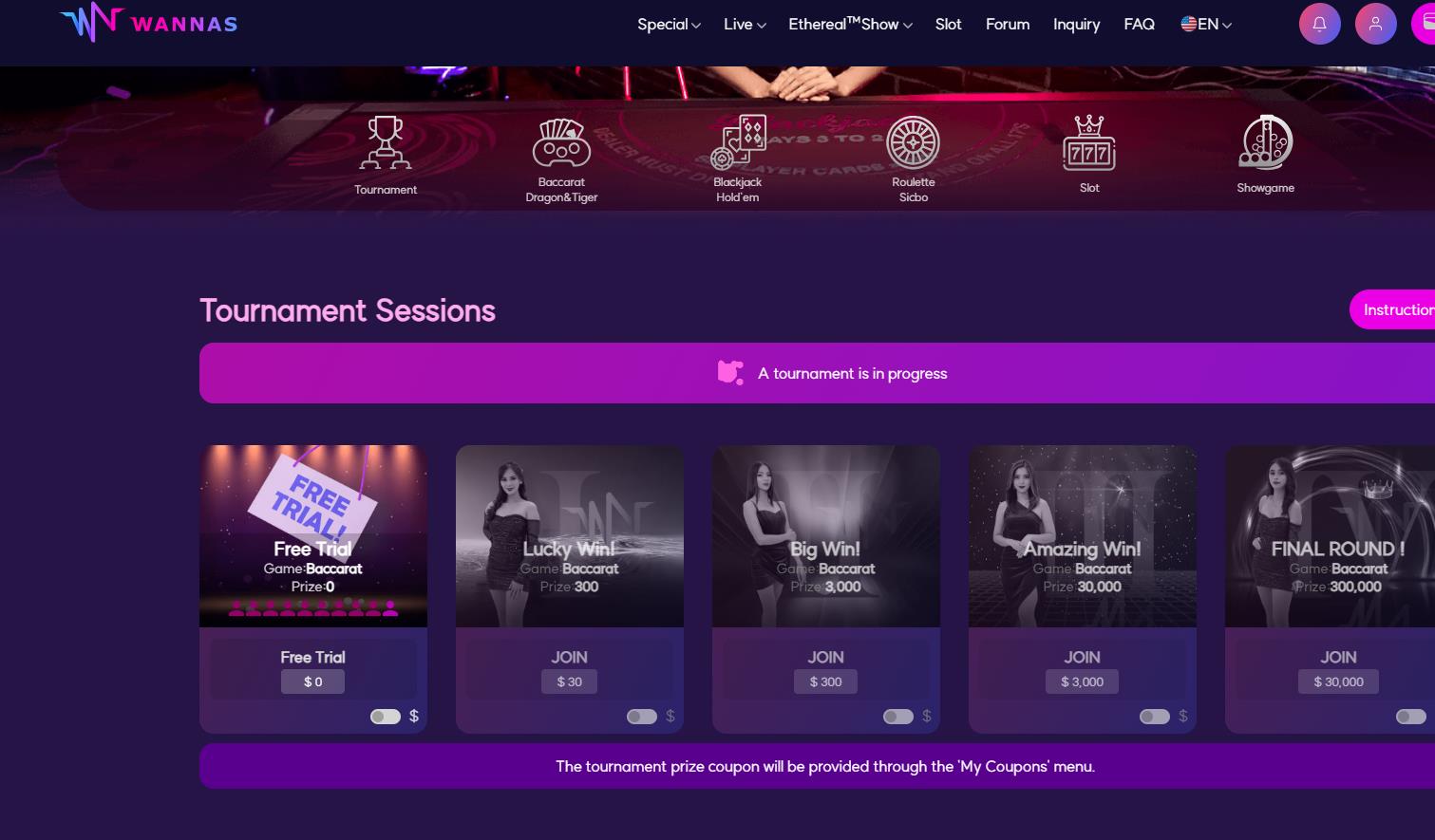The image size is (1435, 840).
Task: Join the $ 300 Big Win! tournament
Action: 825,669
